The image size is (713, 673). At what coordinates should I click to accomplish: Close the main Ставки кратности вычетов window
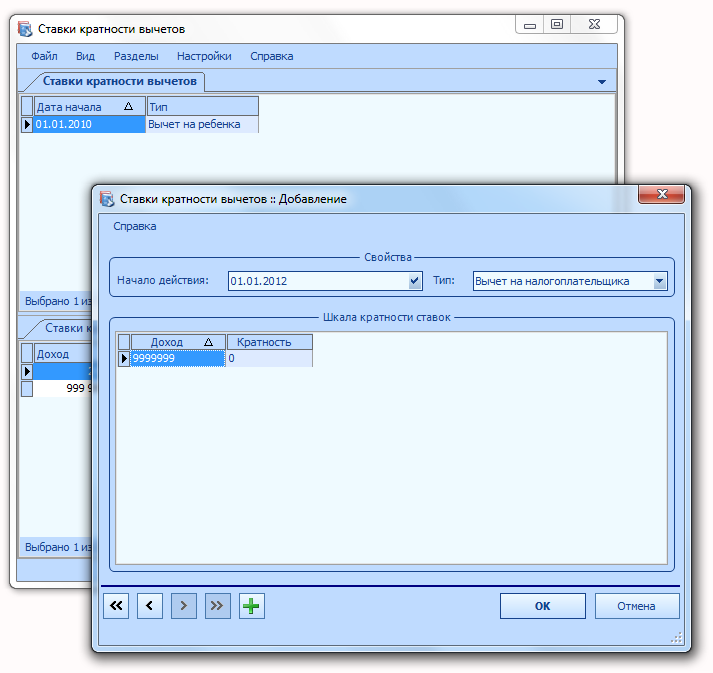594,24
